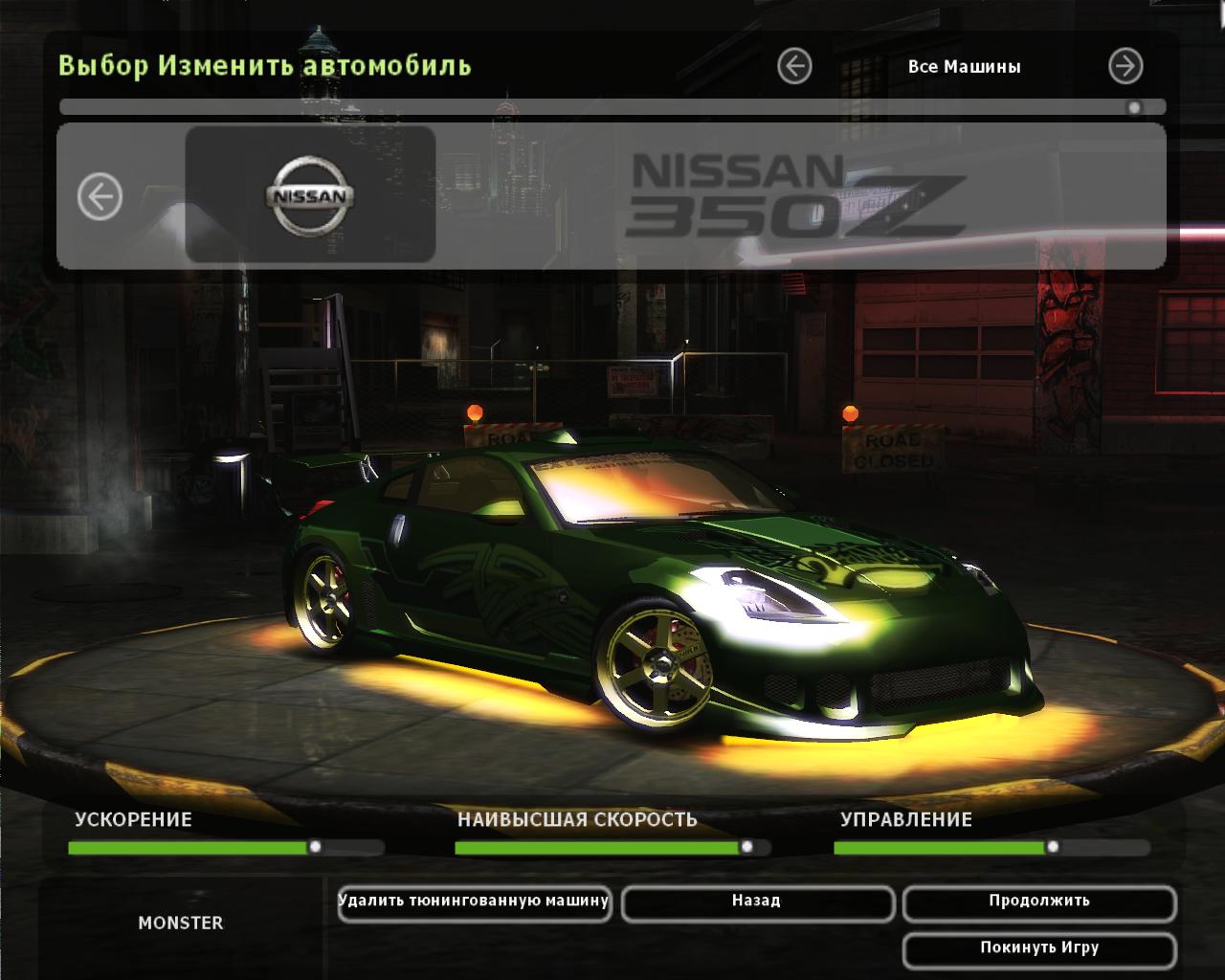Image resolution: width=1225 pixels, height=980 pixels.
Task: Click the left arrow beside Все Машины
Action: point(794,66)
